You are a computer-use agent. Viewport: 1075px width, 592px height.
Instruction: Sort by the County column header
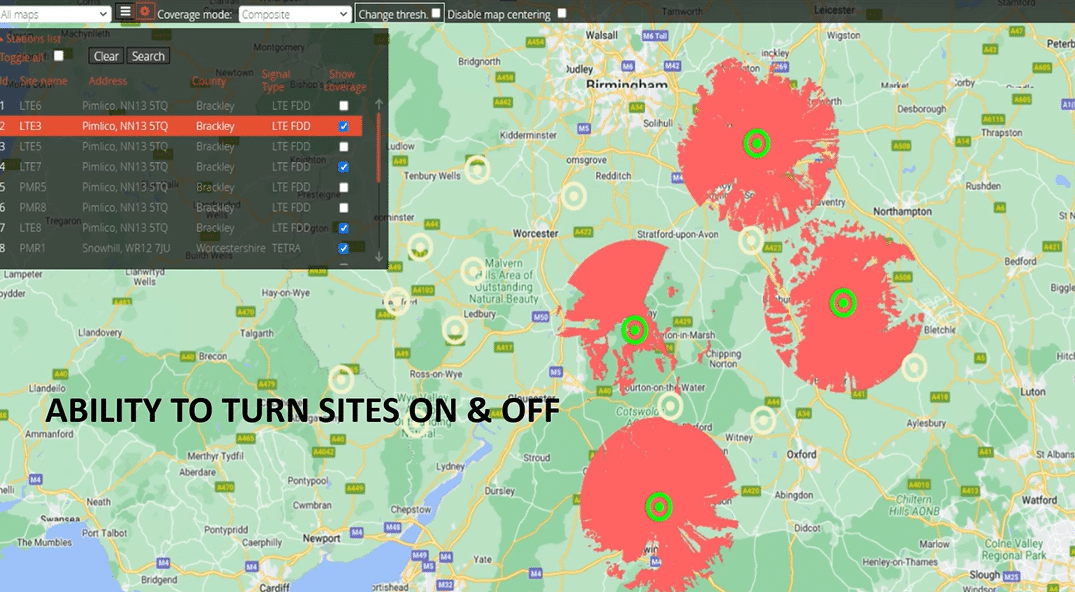[208, 81]
